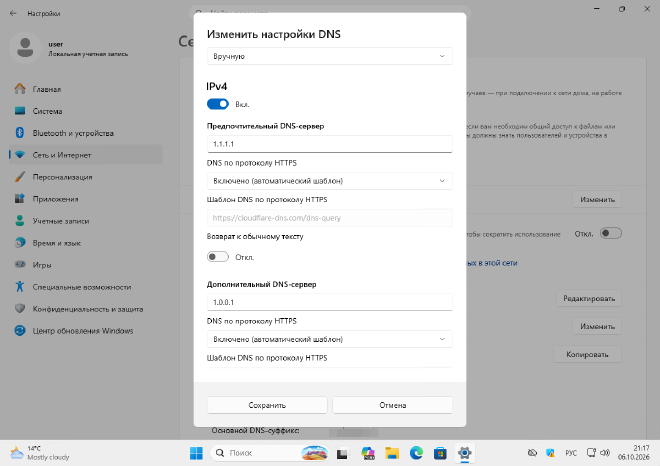This screenshot has width=660, height=466.
Task: Click the Учетные записи person icon
Action: [20, 221]
